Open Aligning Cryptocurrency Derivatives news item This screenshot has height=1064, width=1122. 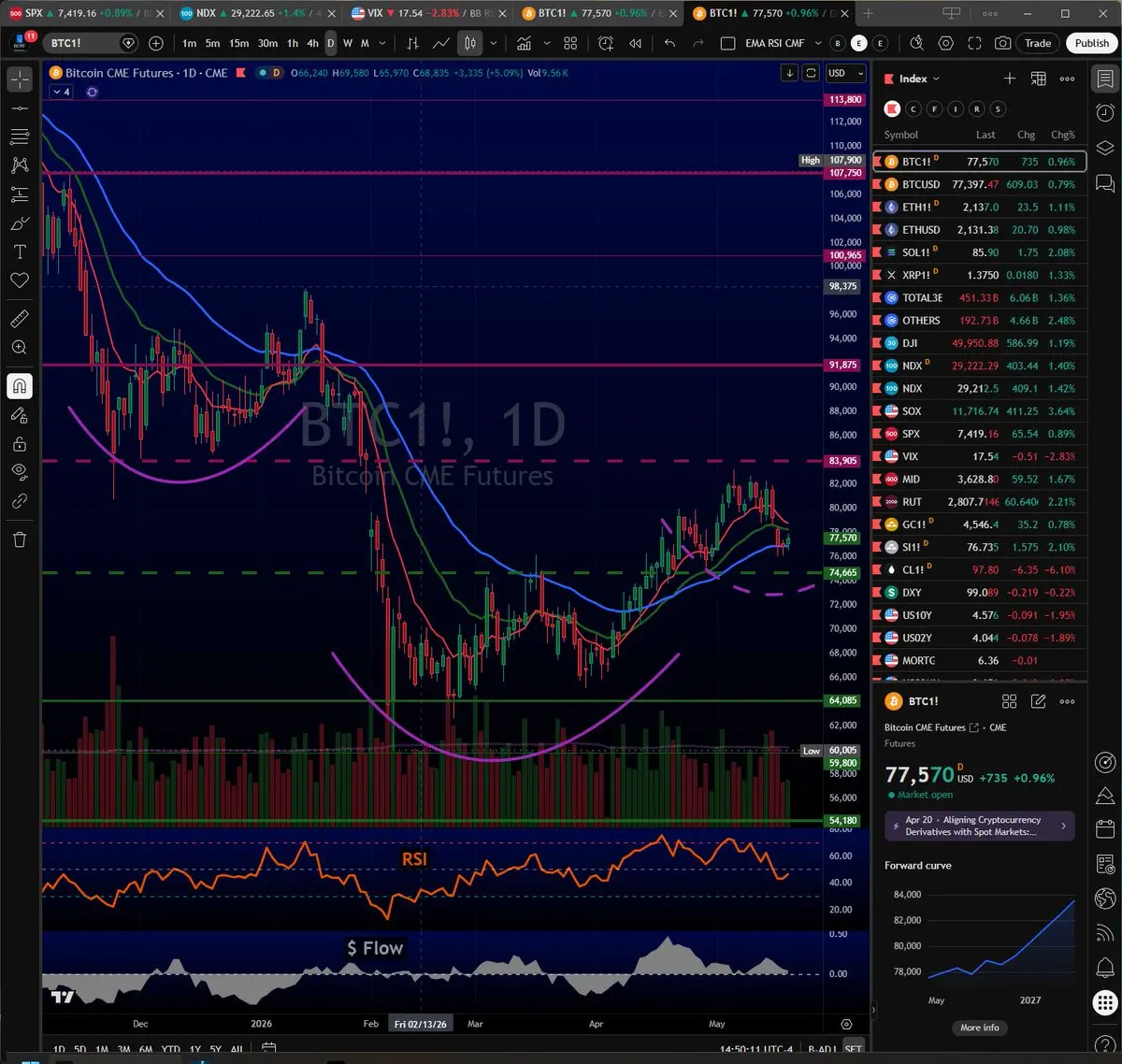point(980,826)
